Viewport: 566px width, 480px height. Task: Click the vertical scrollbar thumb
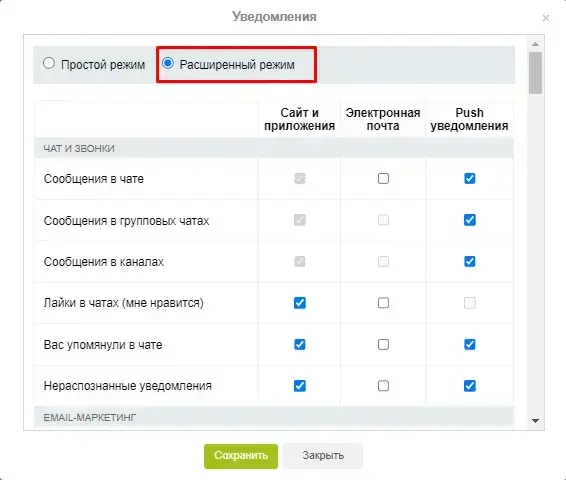point(535,73)
